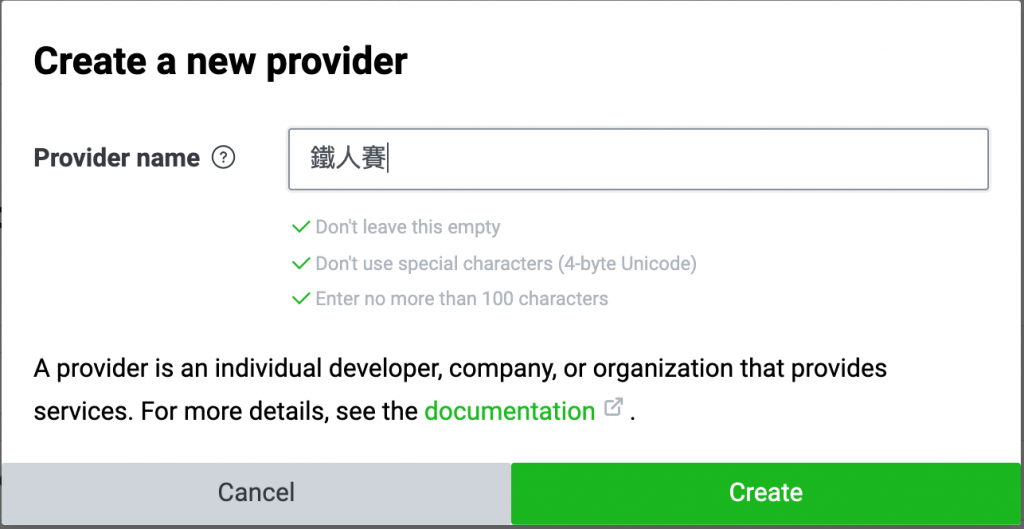Click the "For more details, see the" text
This screenshot has height=529, width=1024.
pyautogui.click(x=280, y=411)
